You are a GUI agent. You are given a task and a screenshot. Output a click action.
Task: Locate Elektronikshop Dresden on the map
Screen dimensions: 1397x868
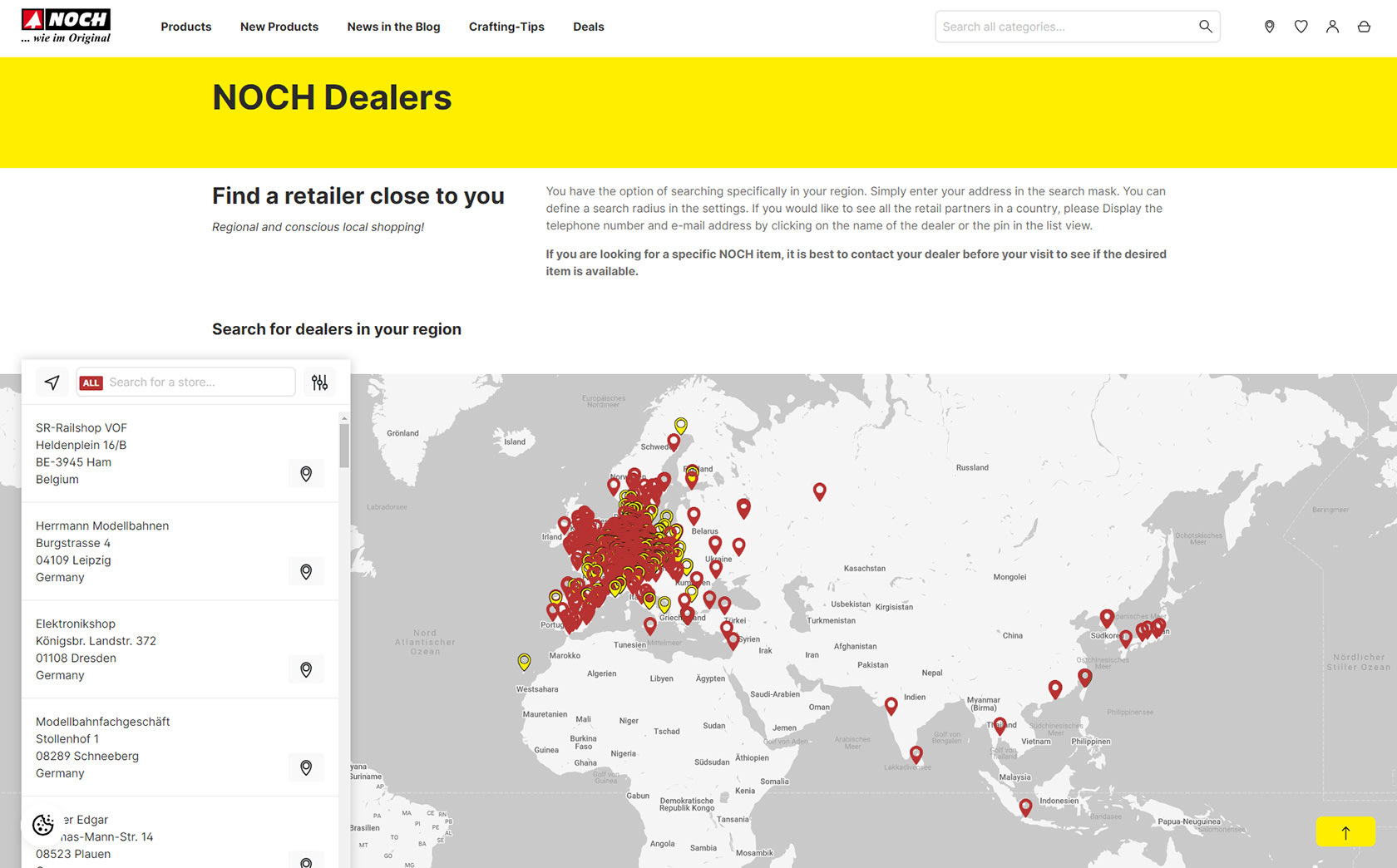(306, 670)
